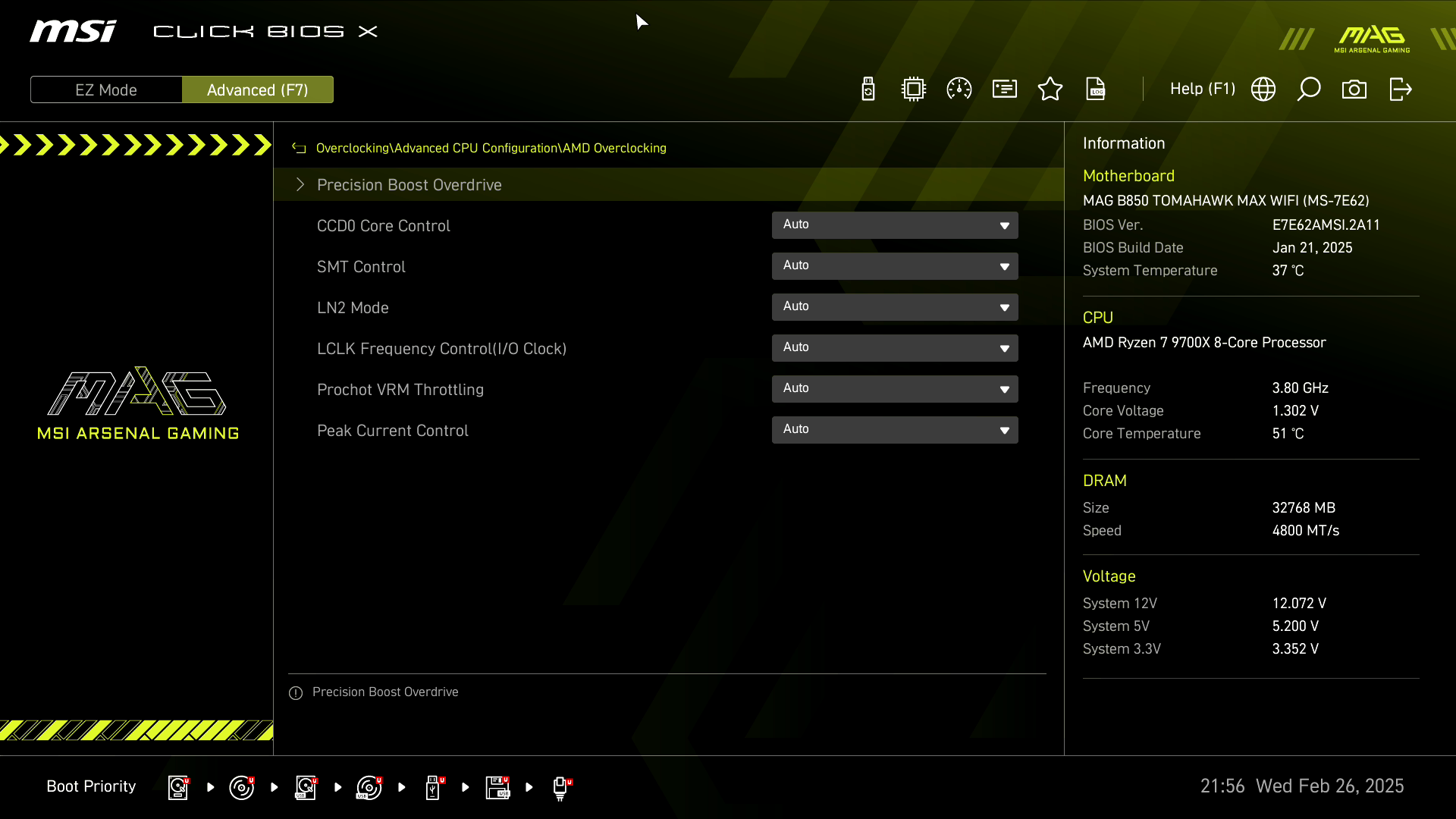
Task: Expand LN2 Mode dropdown
Action: pos(895,307)
